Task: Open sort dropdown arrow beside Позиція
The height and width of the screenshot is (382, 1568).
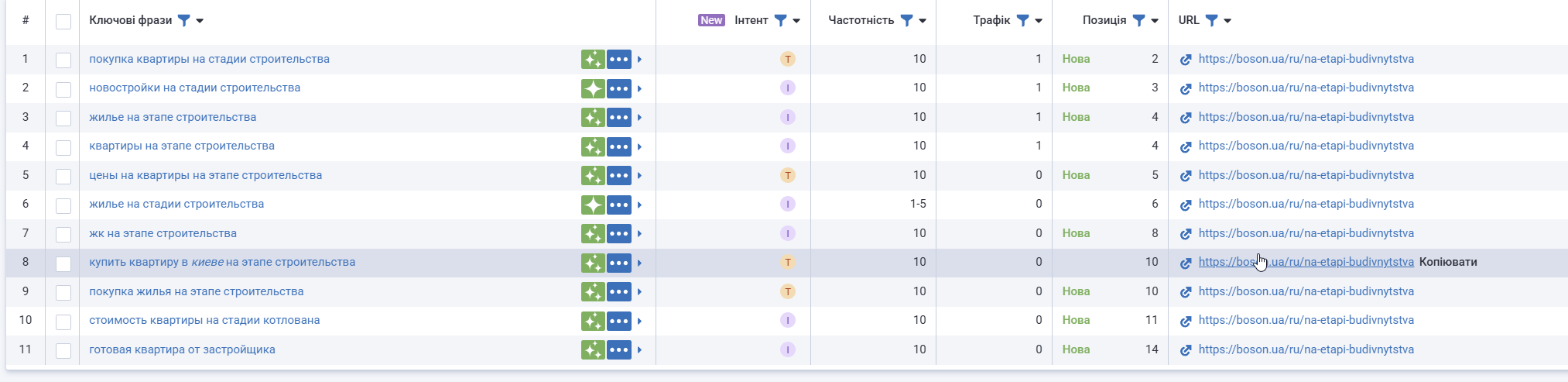Action: pos(1155,21)
